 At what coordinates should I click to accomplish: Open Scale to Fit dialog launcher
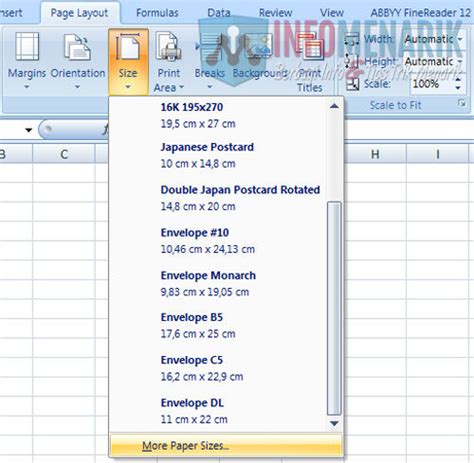tap(462, 104)
